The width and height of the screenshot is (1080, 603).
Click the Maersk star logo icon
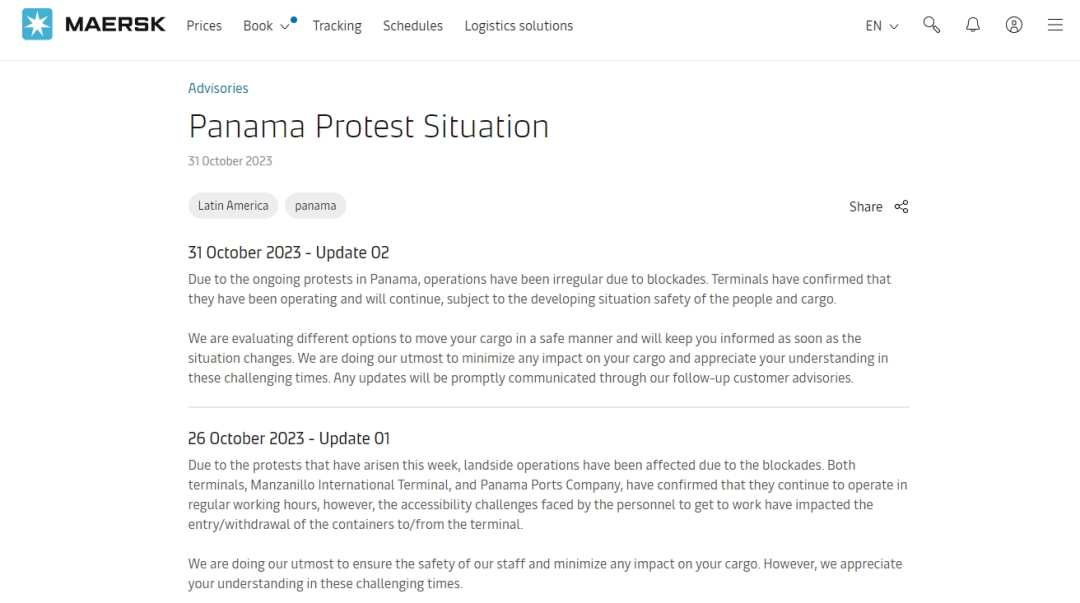(x=37, y=24)
